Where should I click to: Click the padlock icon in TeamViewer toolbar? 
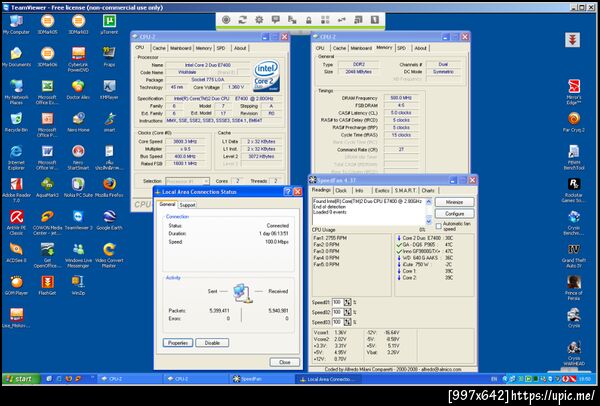point(308,20)
